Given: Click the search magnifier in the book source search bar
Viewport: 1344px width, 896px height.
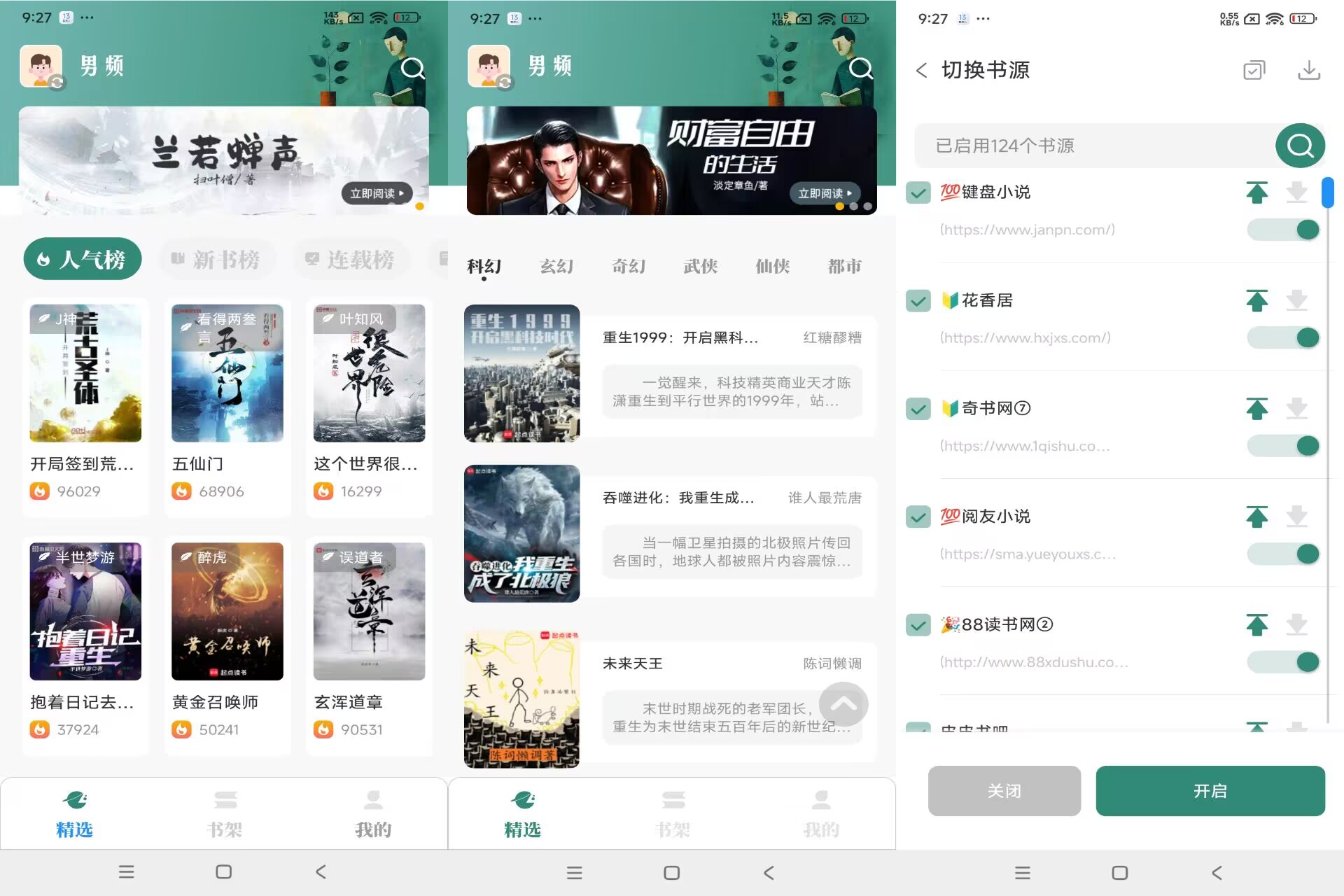Looking at the screenshot, I should click(x=1299, y=145).
